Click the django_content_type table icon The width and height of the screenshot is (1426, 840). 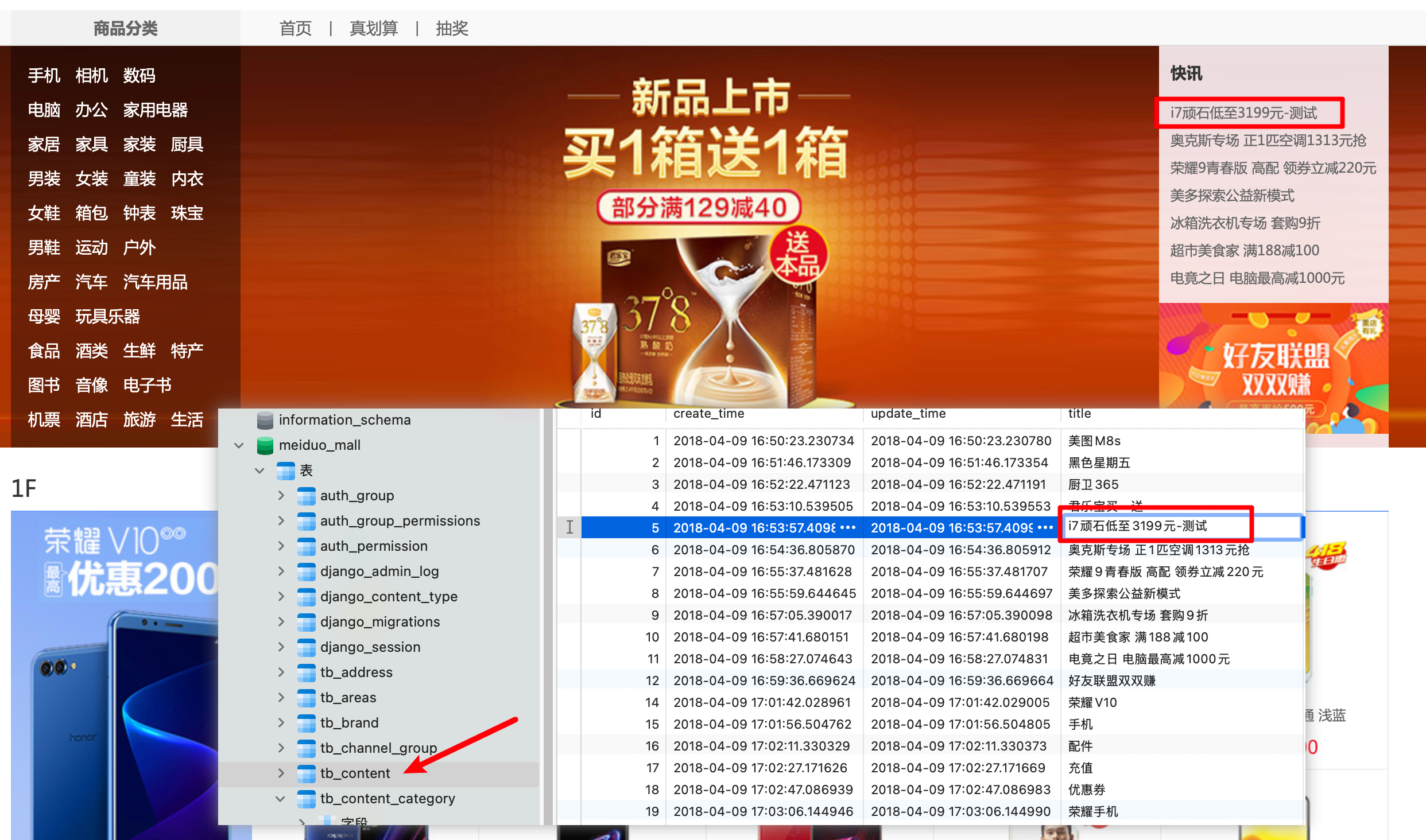pyautogui.click(x=306, y=597)
